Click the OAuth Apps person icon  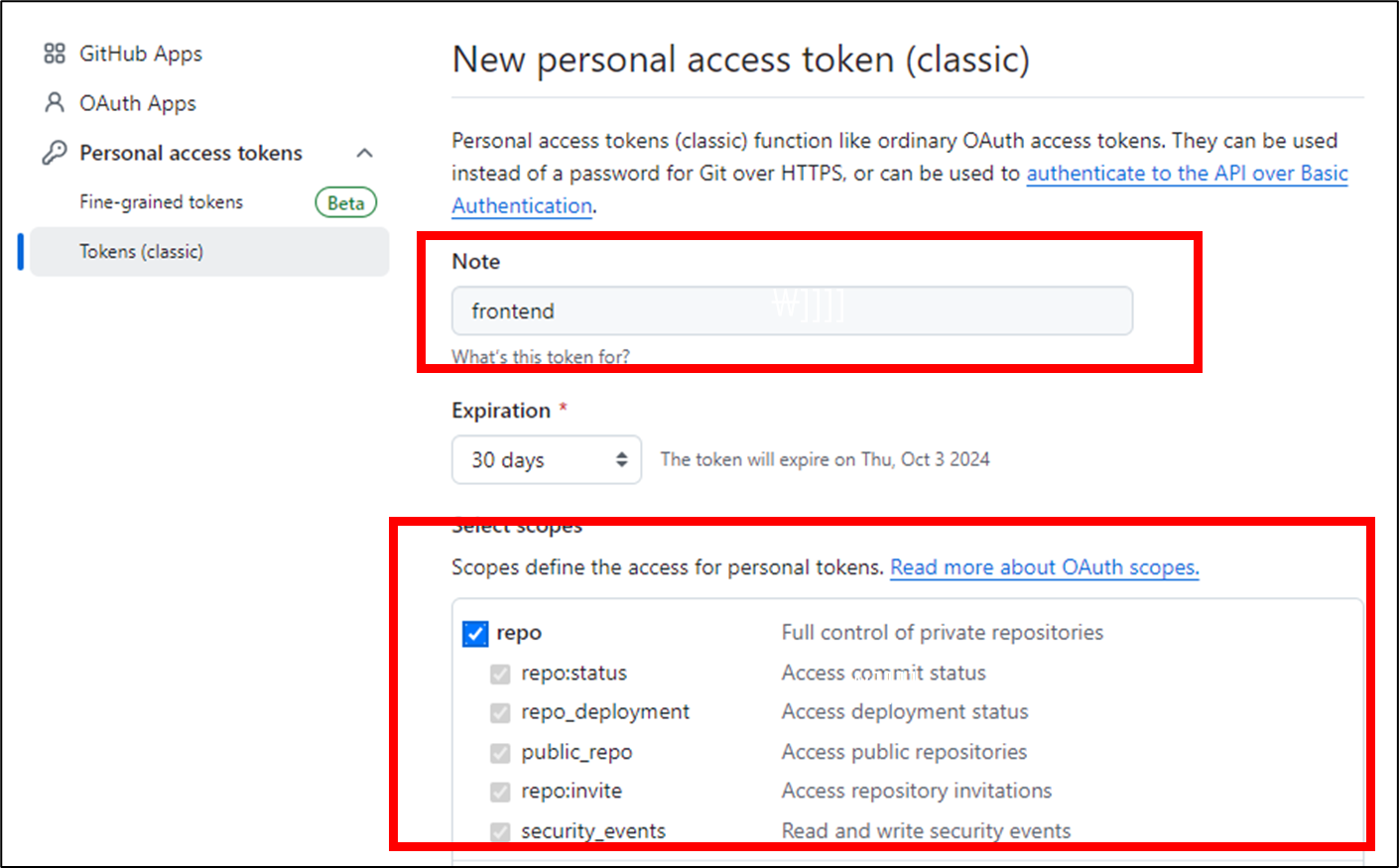[55, 102]
